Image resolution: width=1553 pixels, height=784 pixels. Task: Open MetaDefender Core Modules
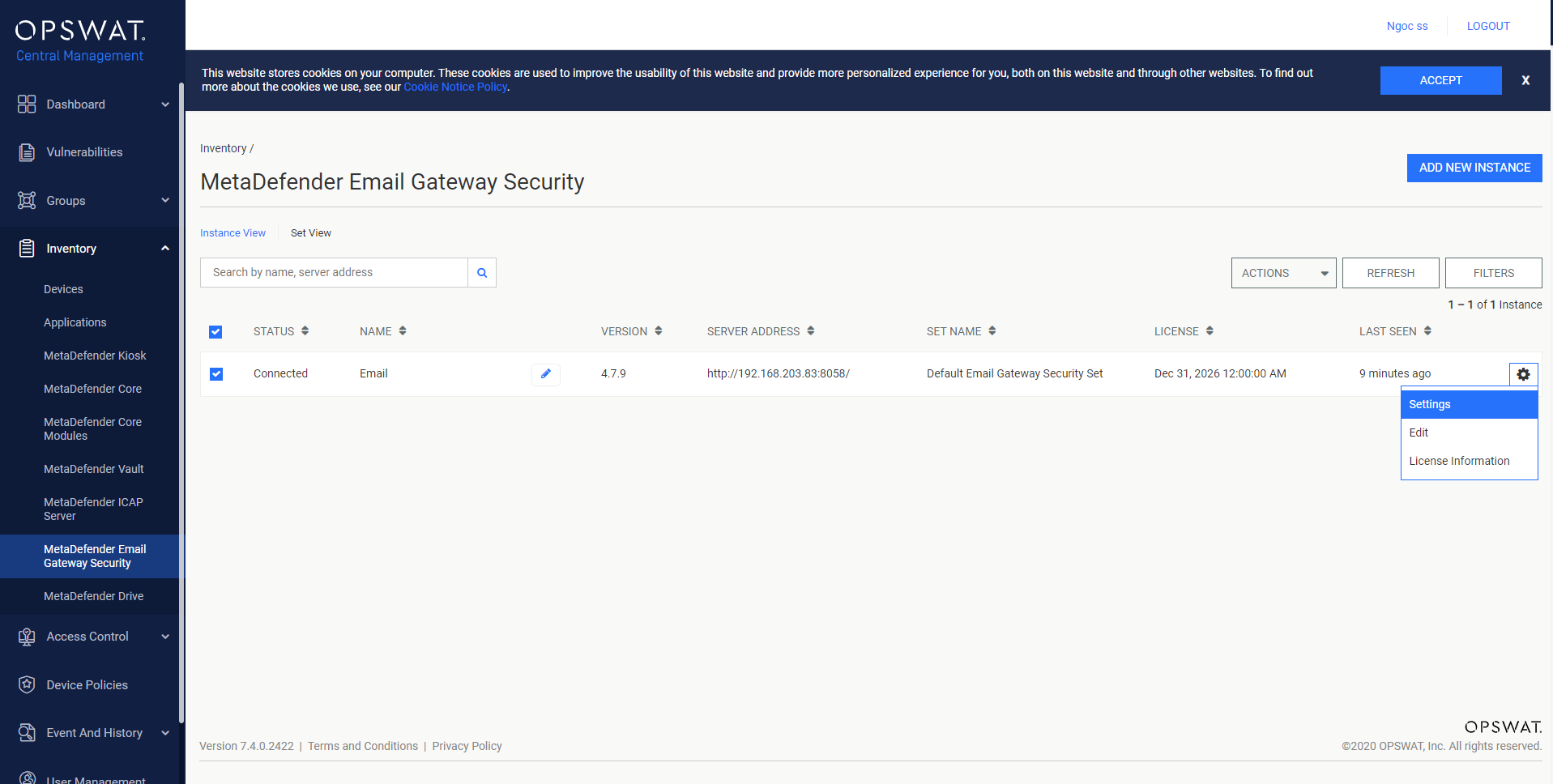[92, 428]
